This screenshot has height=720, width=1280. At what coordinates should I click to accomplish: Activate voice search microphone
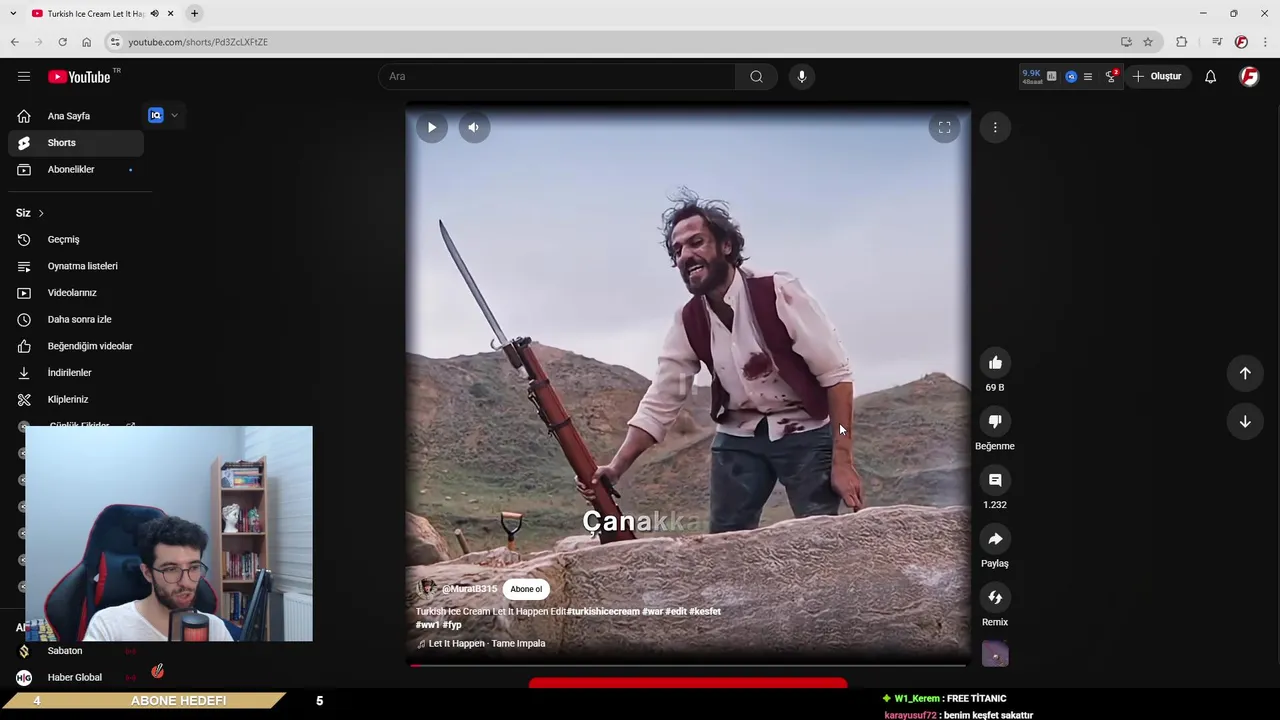[x=801, y=76]
